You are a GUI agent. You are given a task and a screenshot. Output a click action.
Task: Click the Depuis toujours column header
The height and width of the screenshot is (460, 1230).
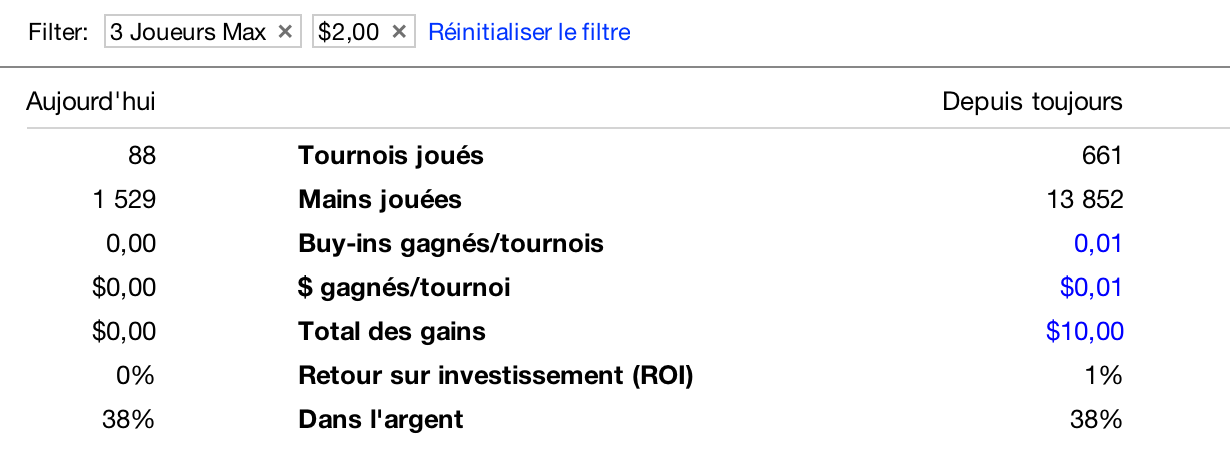[1033, 102]
